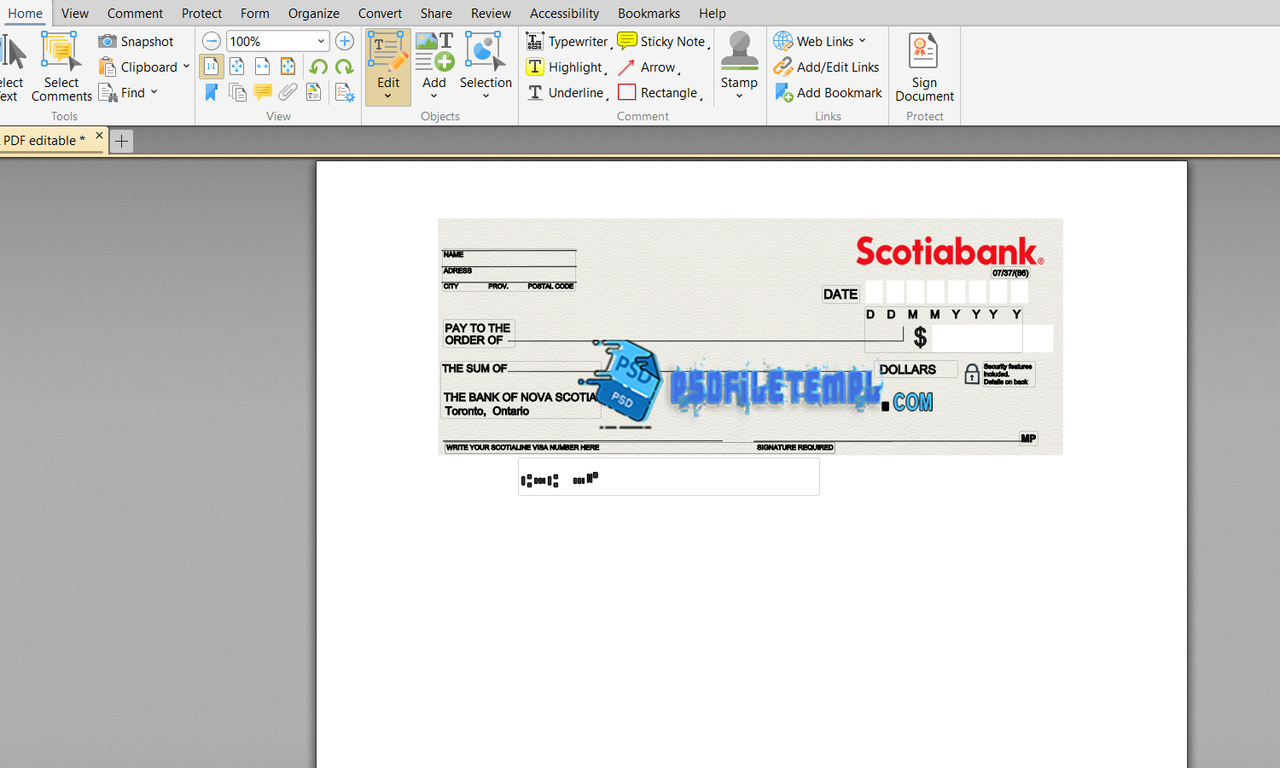Click the dollar amount box beside $
The height and width of the screenshot is (768, 1280).
coord(992,338)
